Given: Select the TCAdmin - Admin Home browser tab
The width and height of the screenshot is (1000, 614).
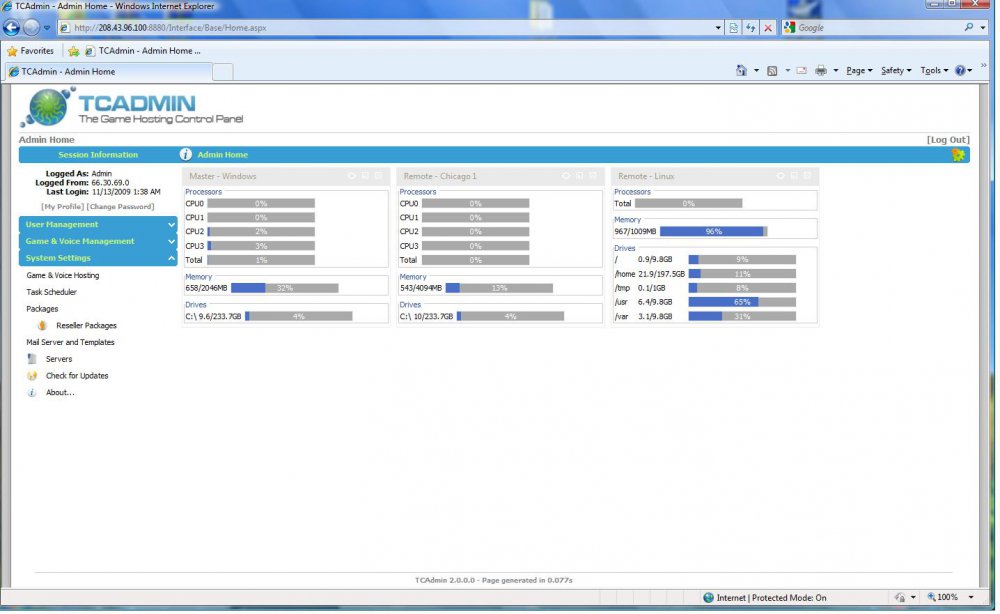Looking at the screenshot, I should 108,72.
